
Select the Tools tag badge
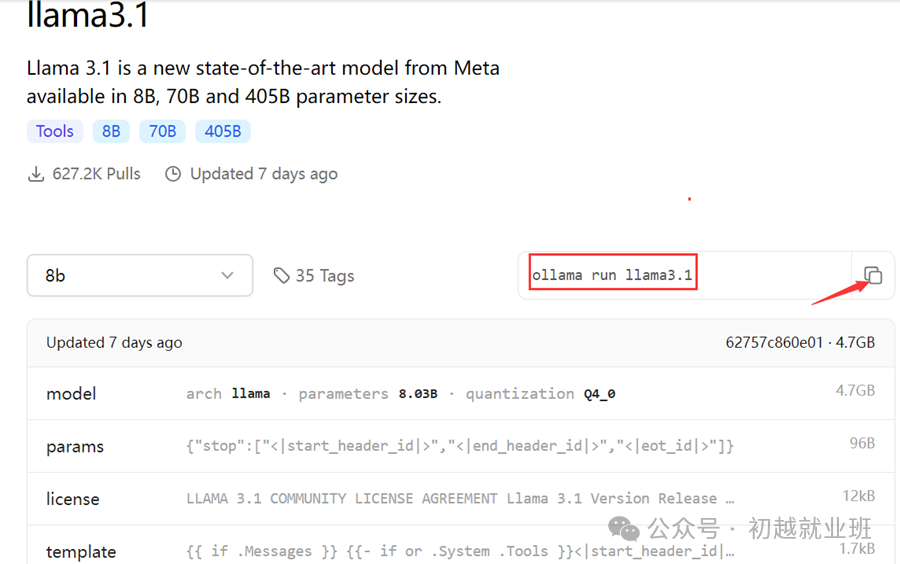pyautogui.click(x=55, y=131)
